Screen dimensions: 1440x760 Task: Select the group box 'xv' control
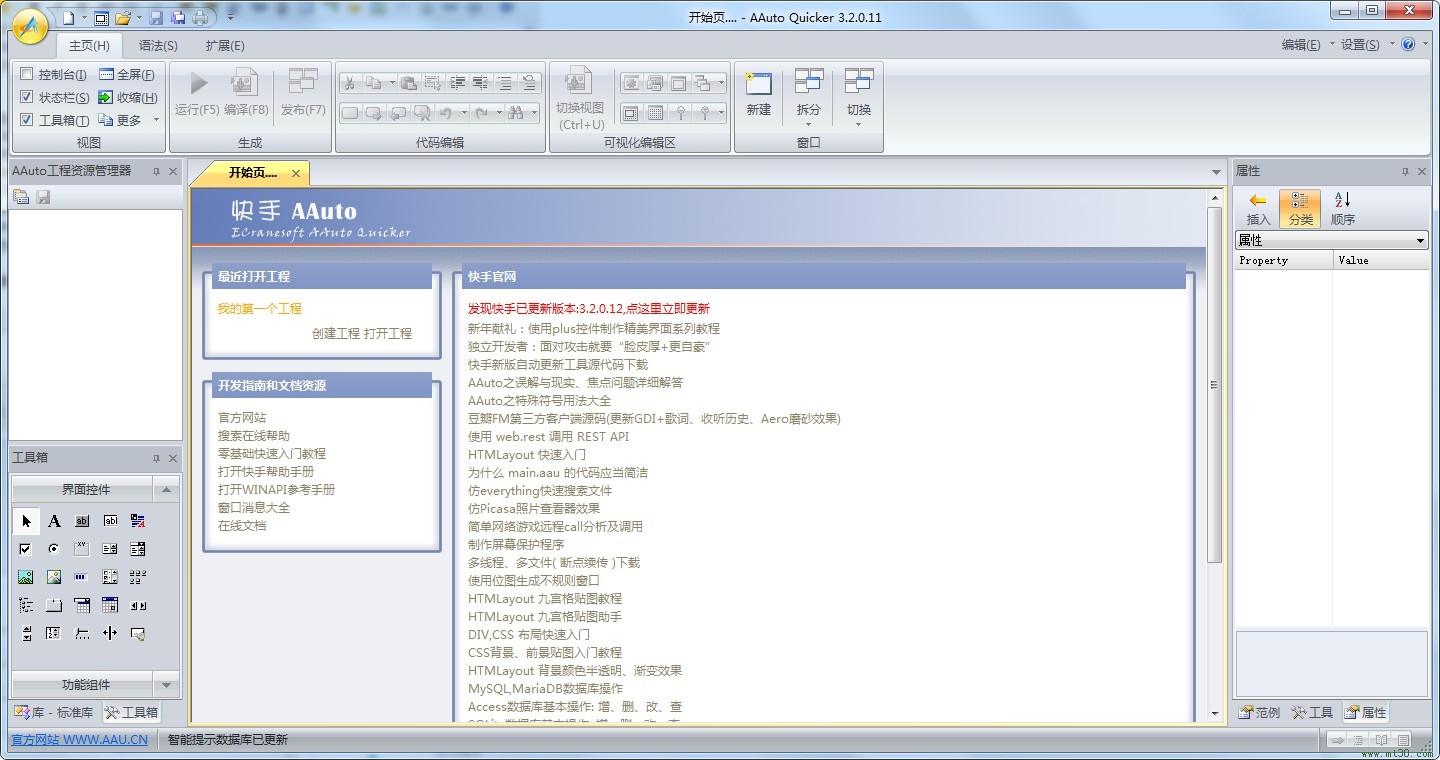click(82, 549)
